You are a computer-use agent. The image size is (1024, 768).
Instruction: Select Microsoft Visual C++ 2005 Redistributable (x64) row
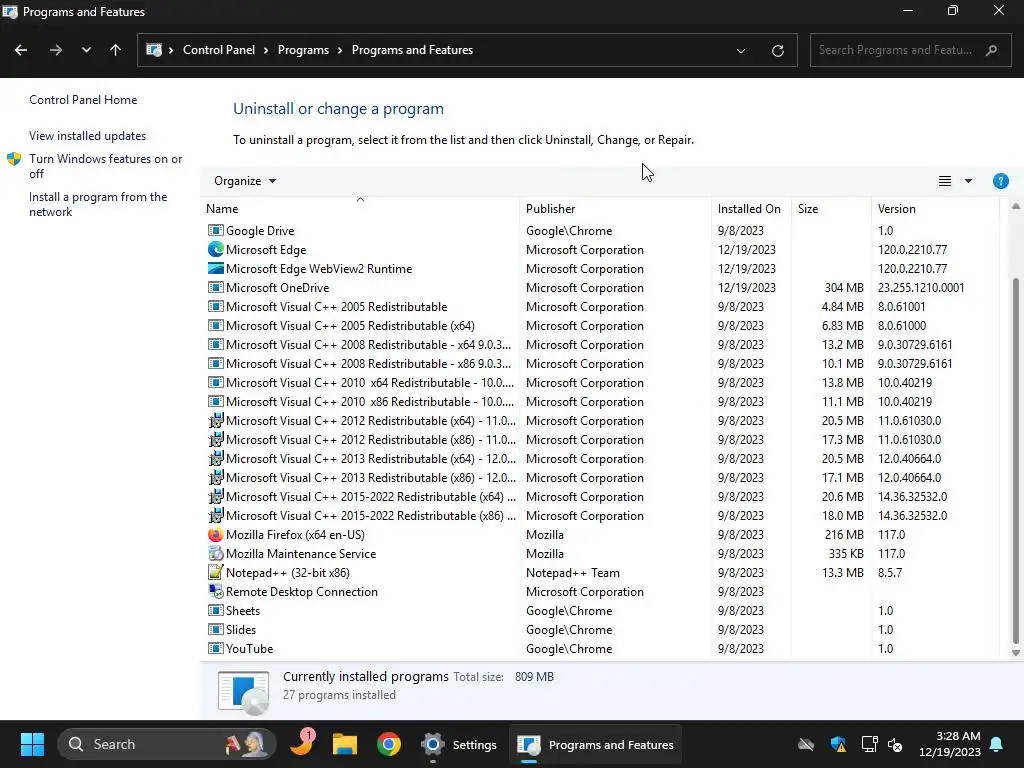click(x=599, y=326)
